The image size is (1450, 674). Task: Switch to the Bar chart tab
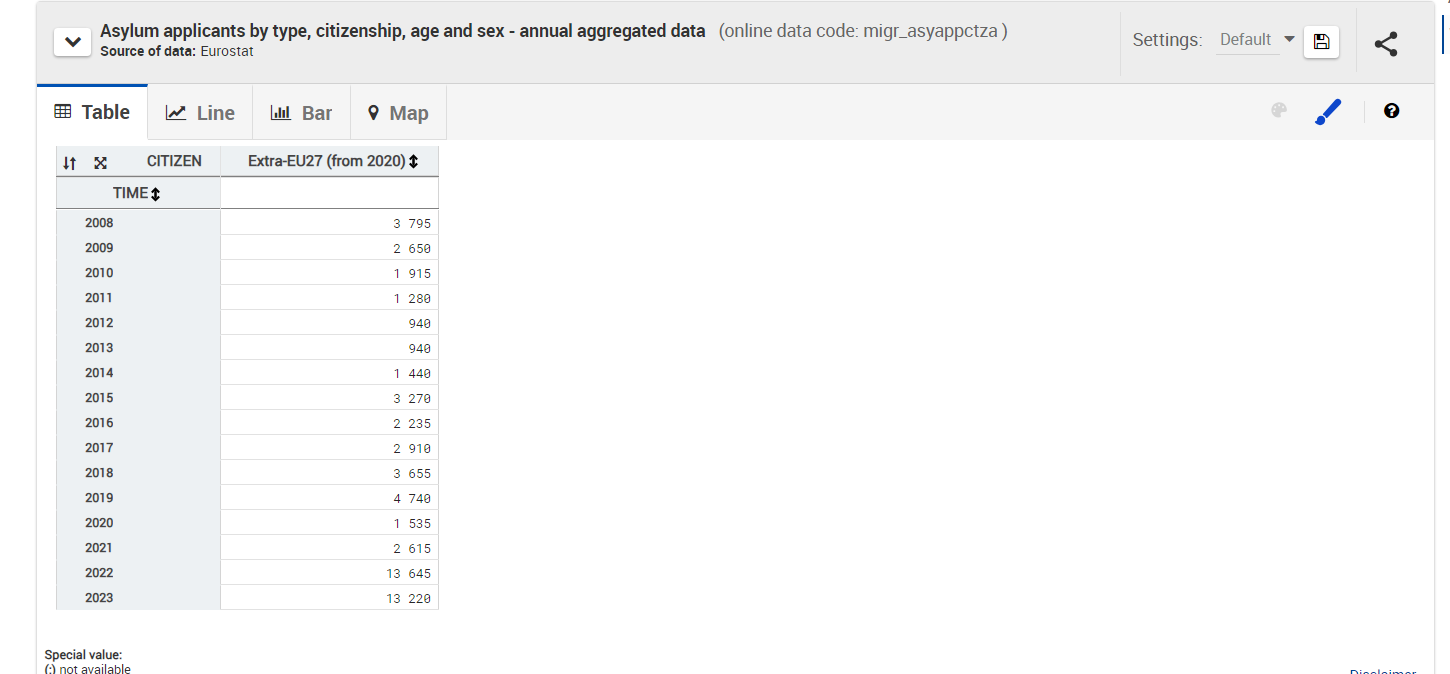pos(301,113)
